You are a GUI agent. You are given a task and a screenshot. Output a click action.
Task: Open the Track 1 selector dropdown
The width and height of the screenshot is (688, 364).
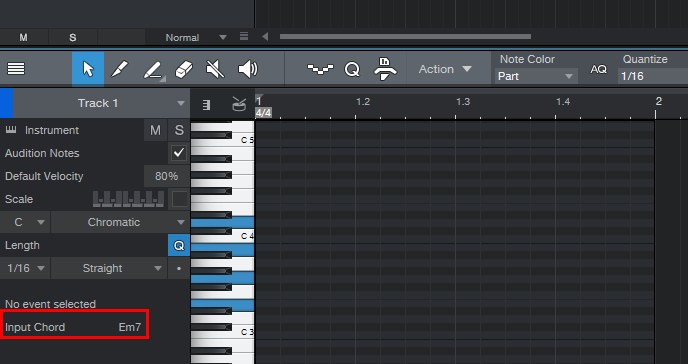[x=102, y=103]
